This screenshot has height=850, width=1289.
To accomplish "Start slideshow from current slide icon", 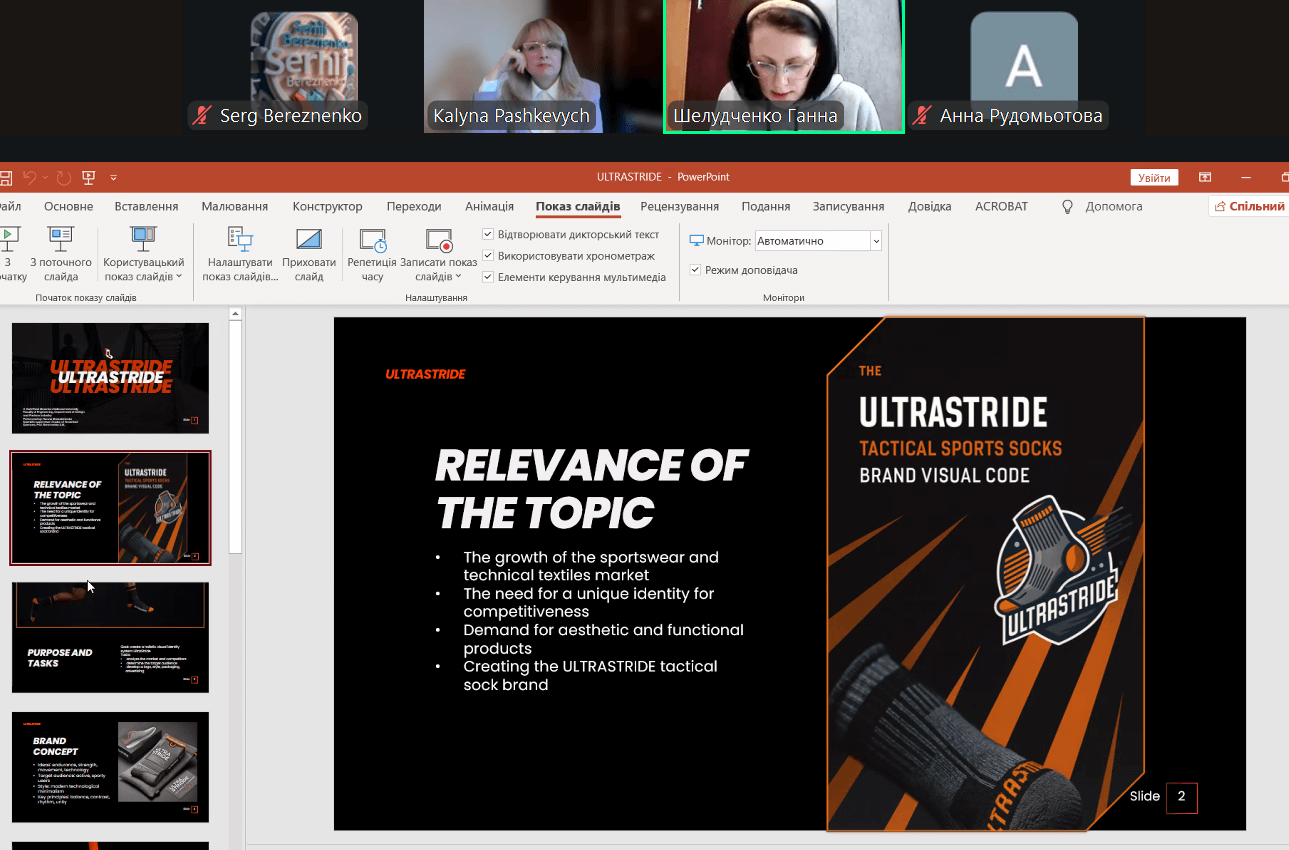I will 60,239.
